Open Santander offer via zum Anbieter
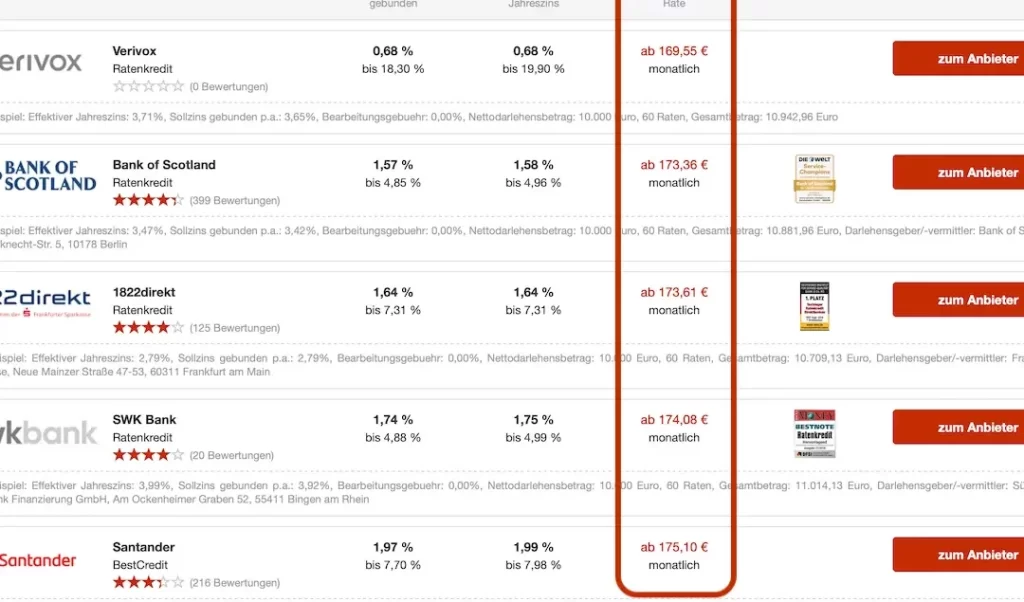1024x602 pixels. (x=958, y=555)
